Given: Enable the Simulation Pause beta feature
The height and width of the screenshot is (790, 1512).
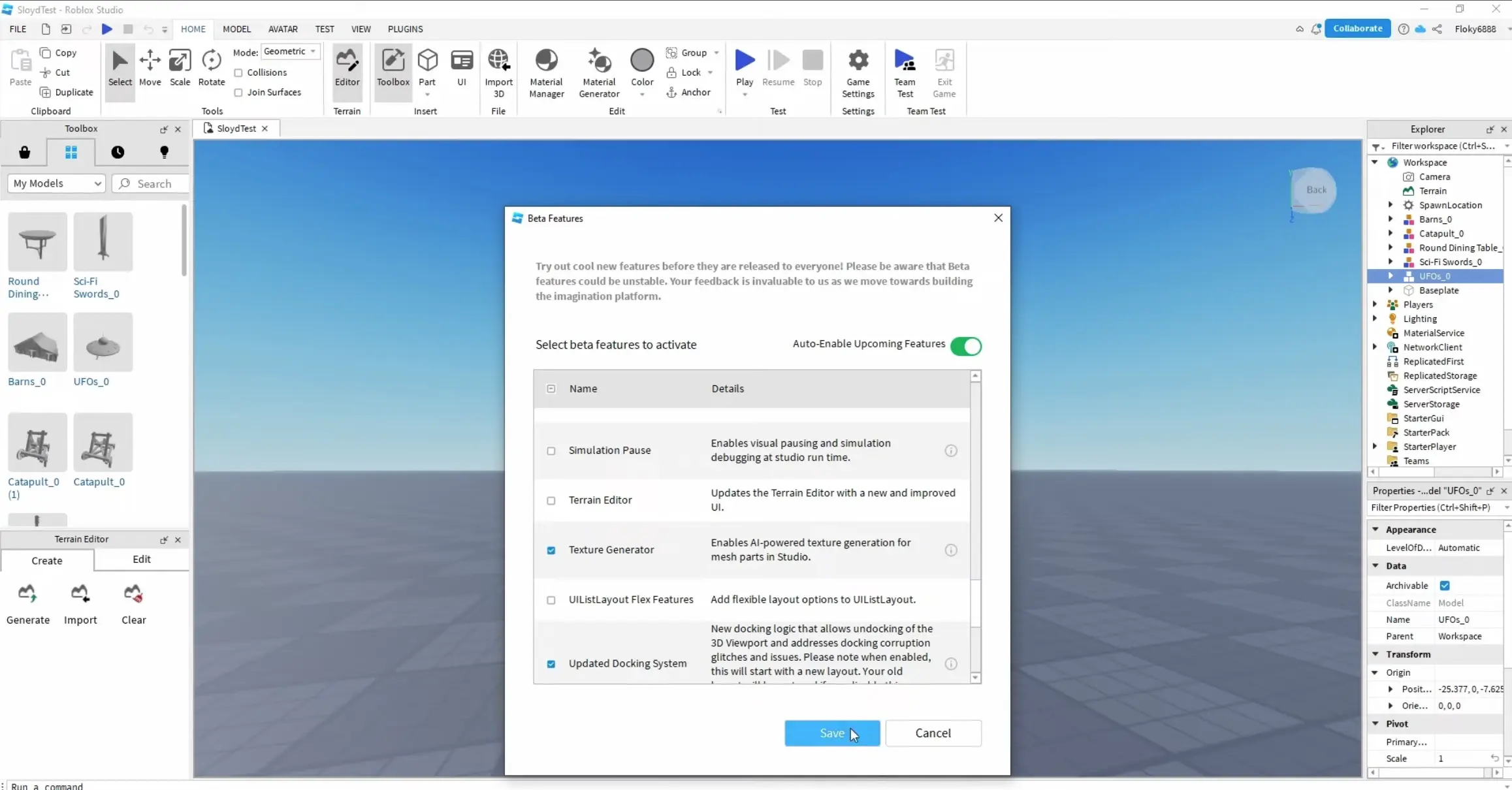Looking at the screenshot, I should tap(551, 451).
